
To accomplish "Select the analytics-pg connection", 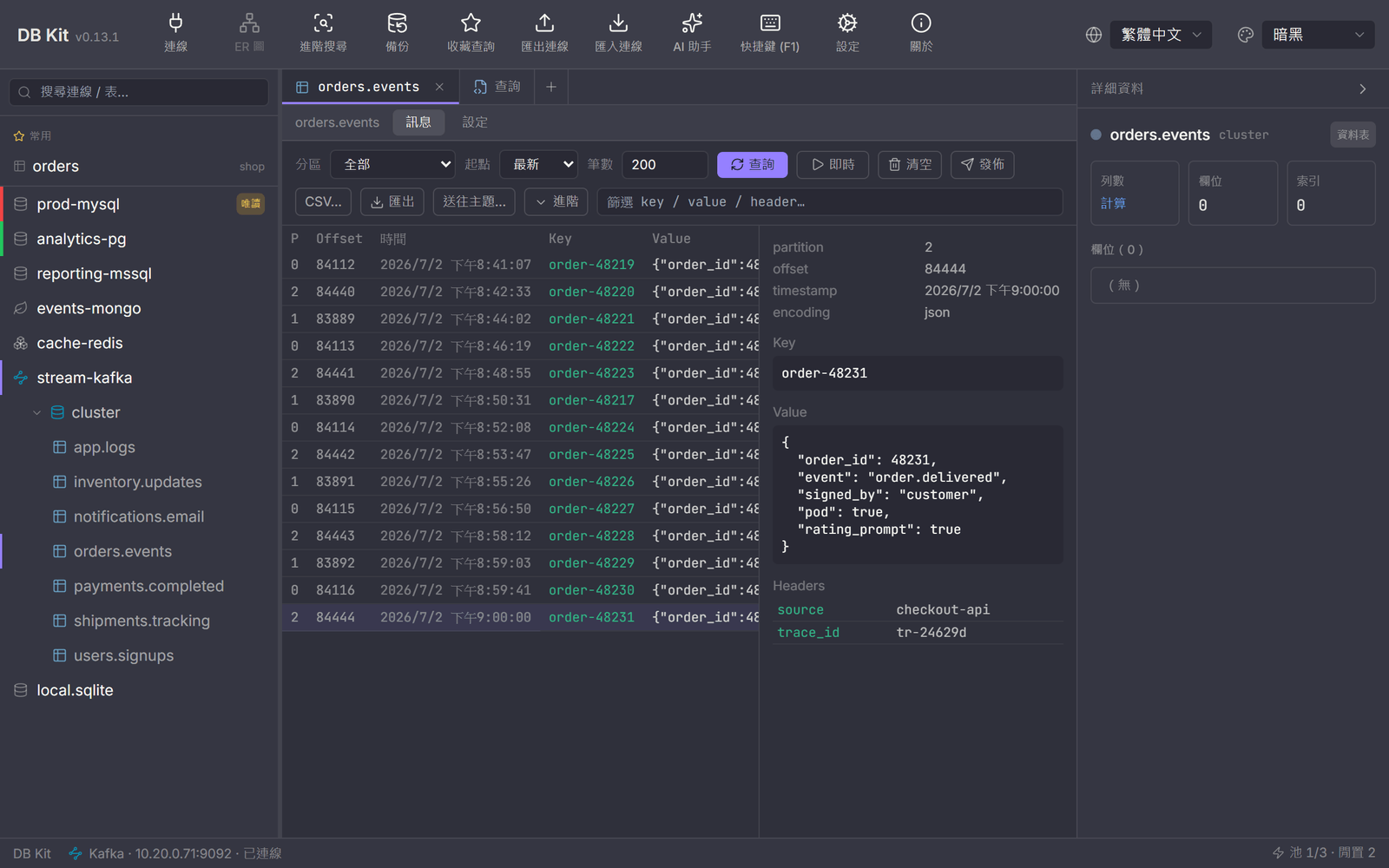I will click(x=139, y=239).
